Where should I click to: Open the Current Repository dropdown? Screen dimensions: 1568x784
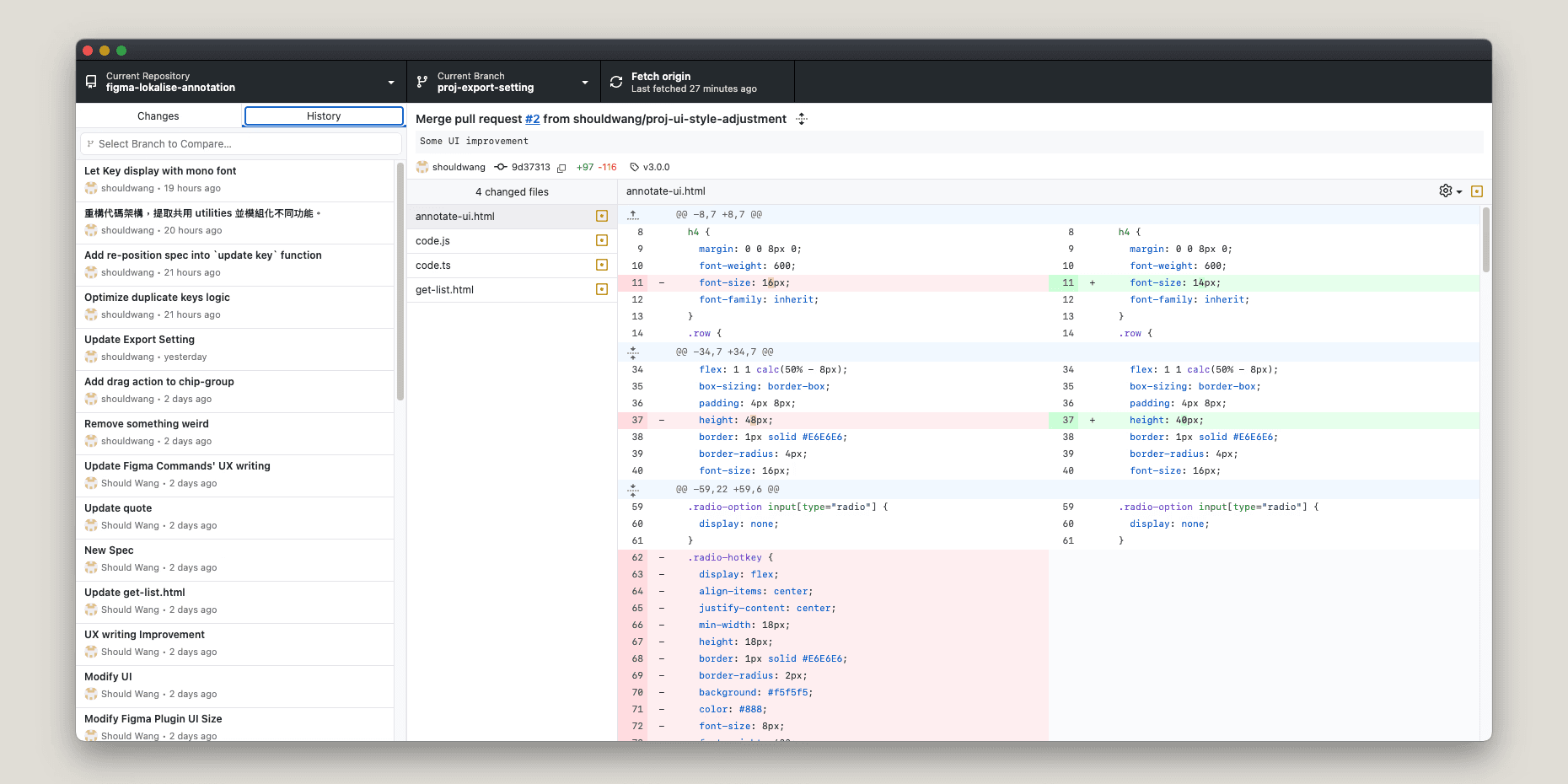pyautogui.click(x=241, y=82)
